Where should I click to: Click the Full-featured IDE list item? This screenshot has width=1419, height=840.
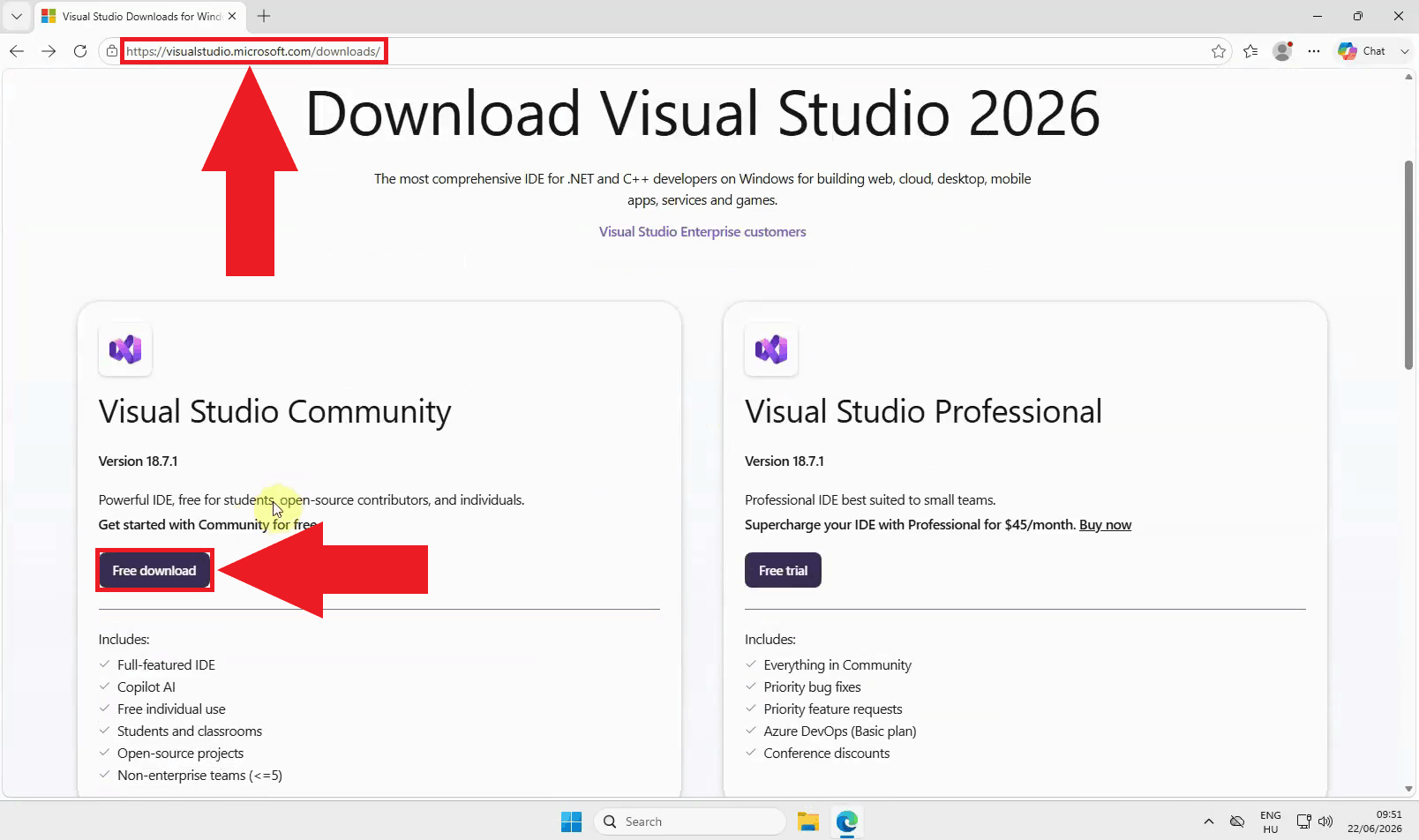point(166,664)
